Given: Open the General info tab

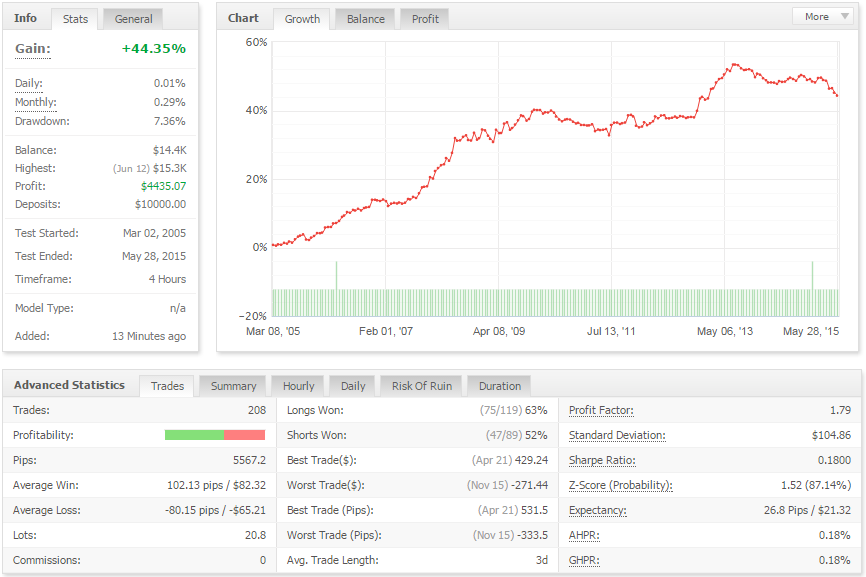Looking at the screenshot, I should (133, 19).
